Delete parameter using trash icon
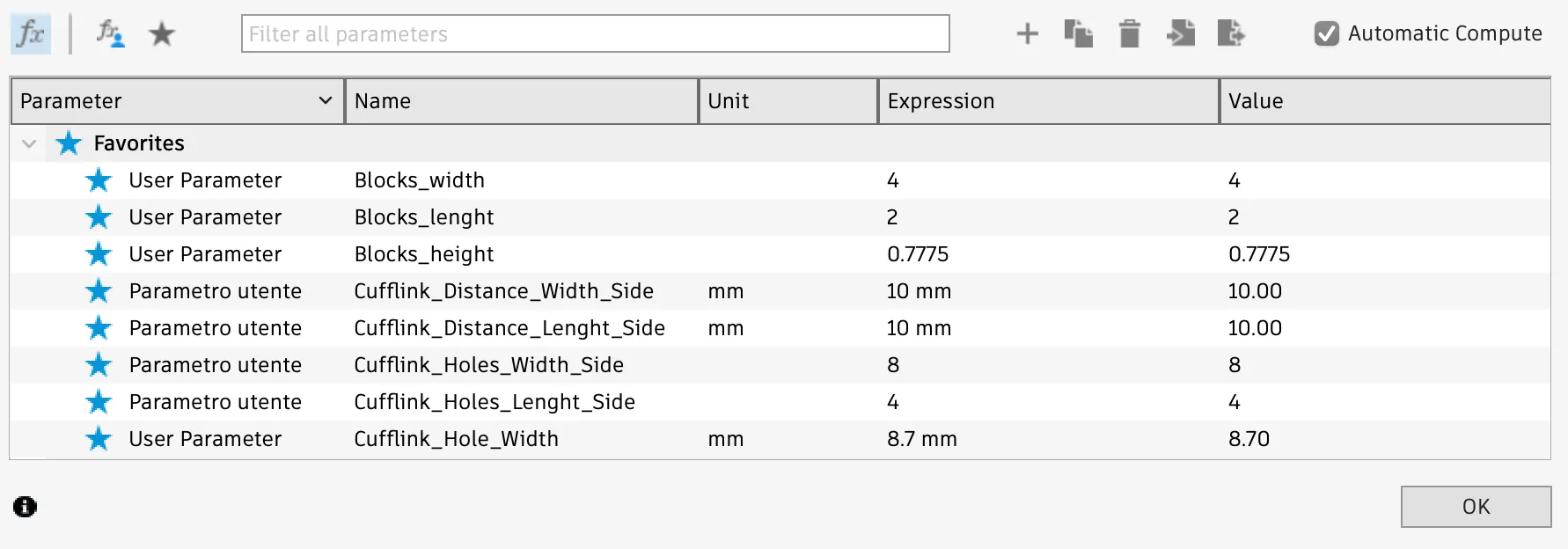The width and height of the screenshot is (1568, 549). click(1129, 34)
